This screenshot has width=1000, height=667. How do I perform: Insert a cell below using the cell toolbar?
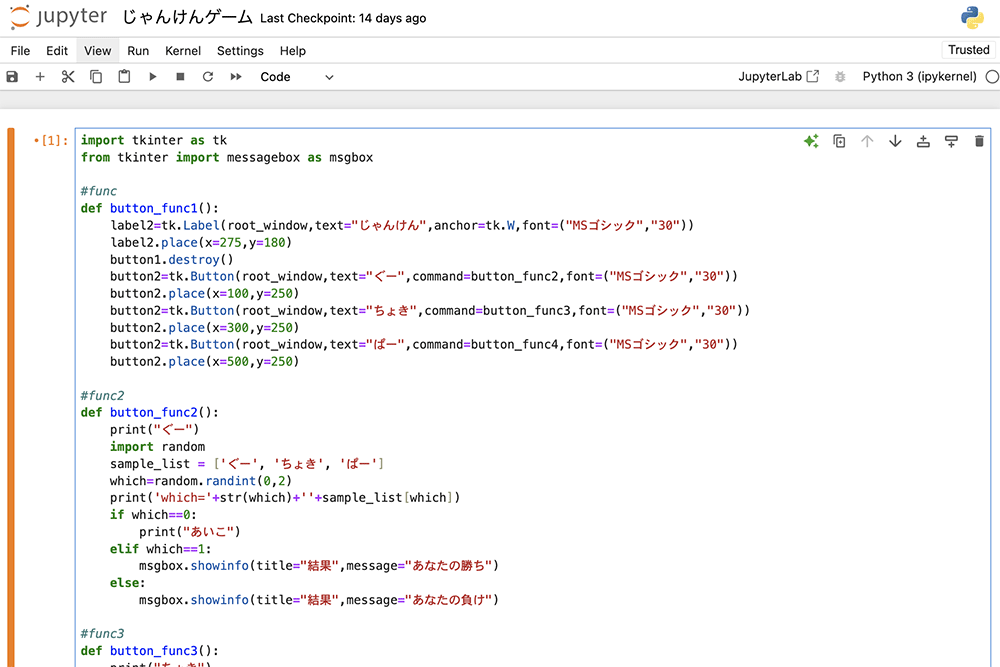(952, 141)
